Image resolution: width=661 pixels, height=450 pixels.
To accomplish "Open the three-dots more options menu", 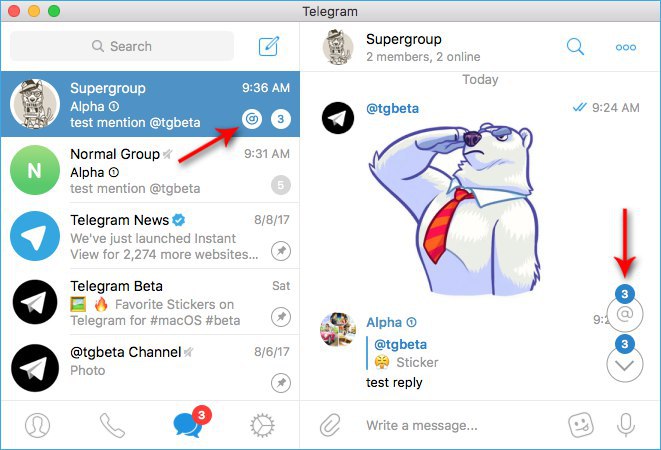I will tap(626, 47).
